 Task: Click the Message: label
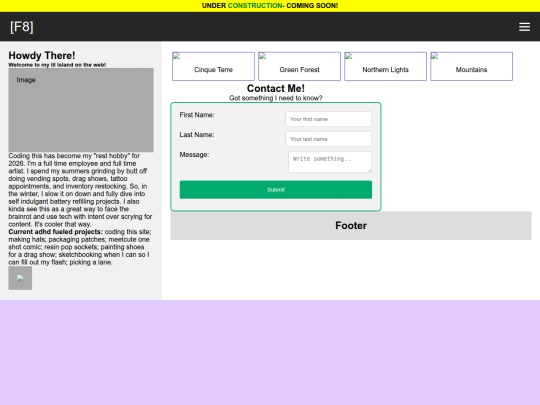click(194, 155)
